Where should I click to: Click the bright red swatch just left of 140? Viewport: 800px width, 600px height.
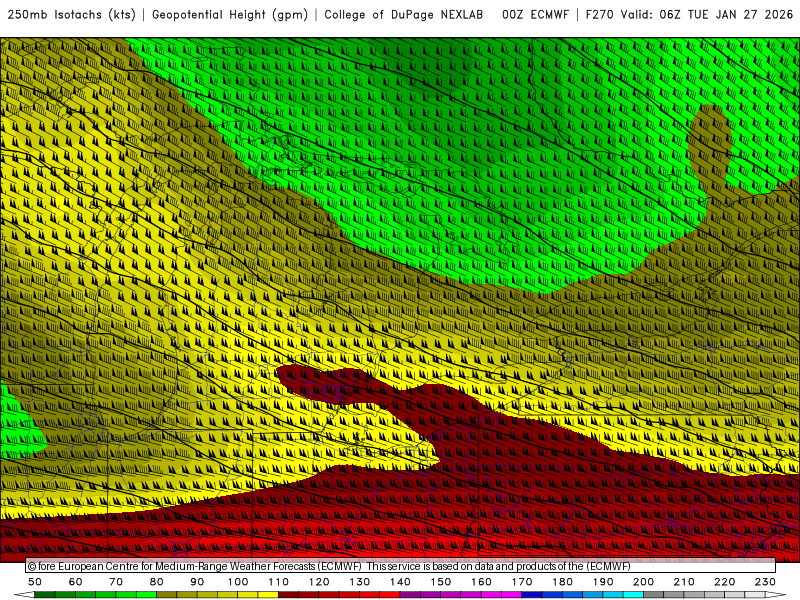point(390,595)
